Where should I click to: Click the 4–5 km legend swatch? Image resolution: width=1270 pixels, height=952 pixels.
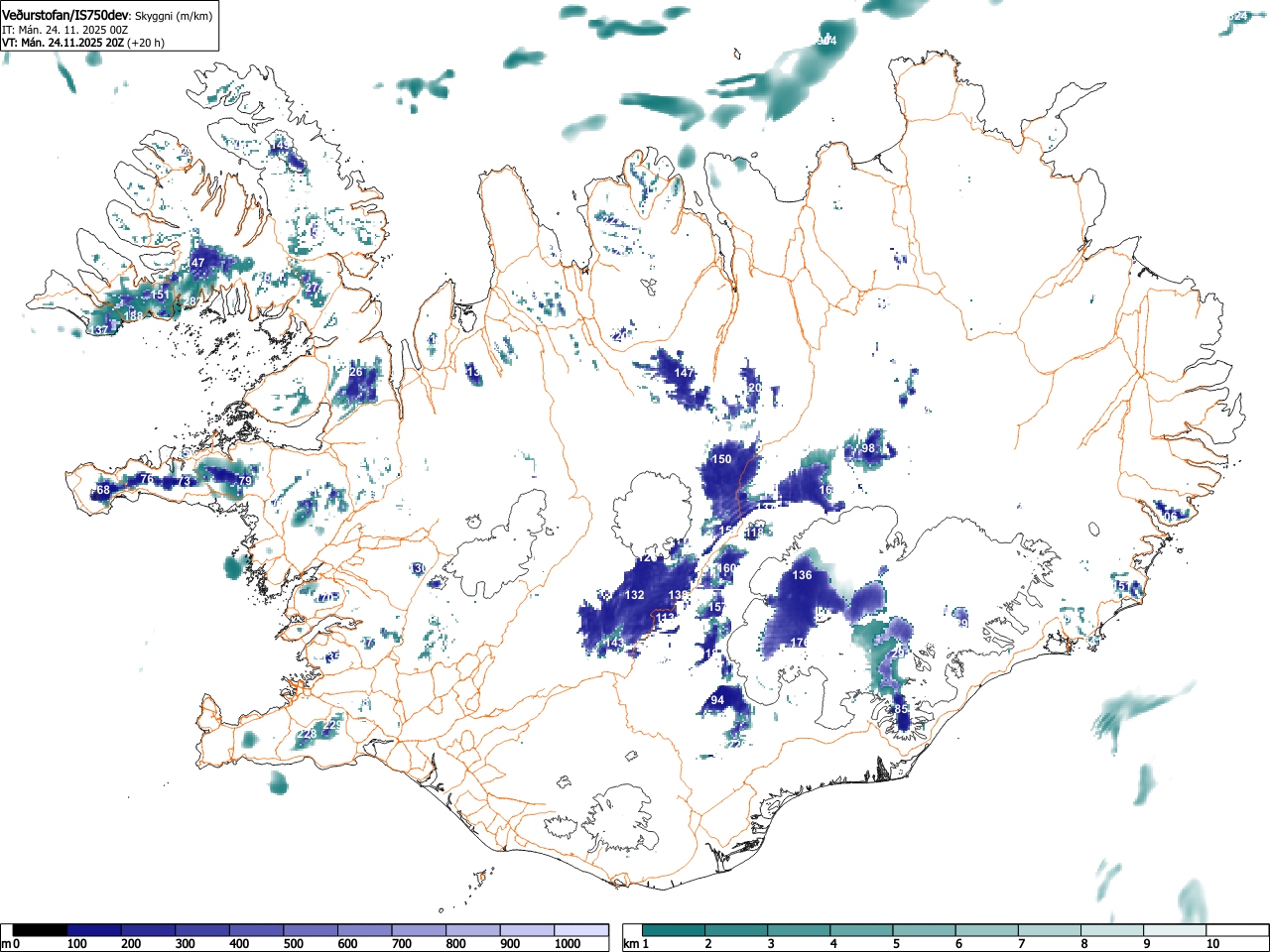point(862,930)
